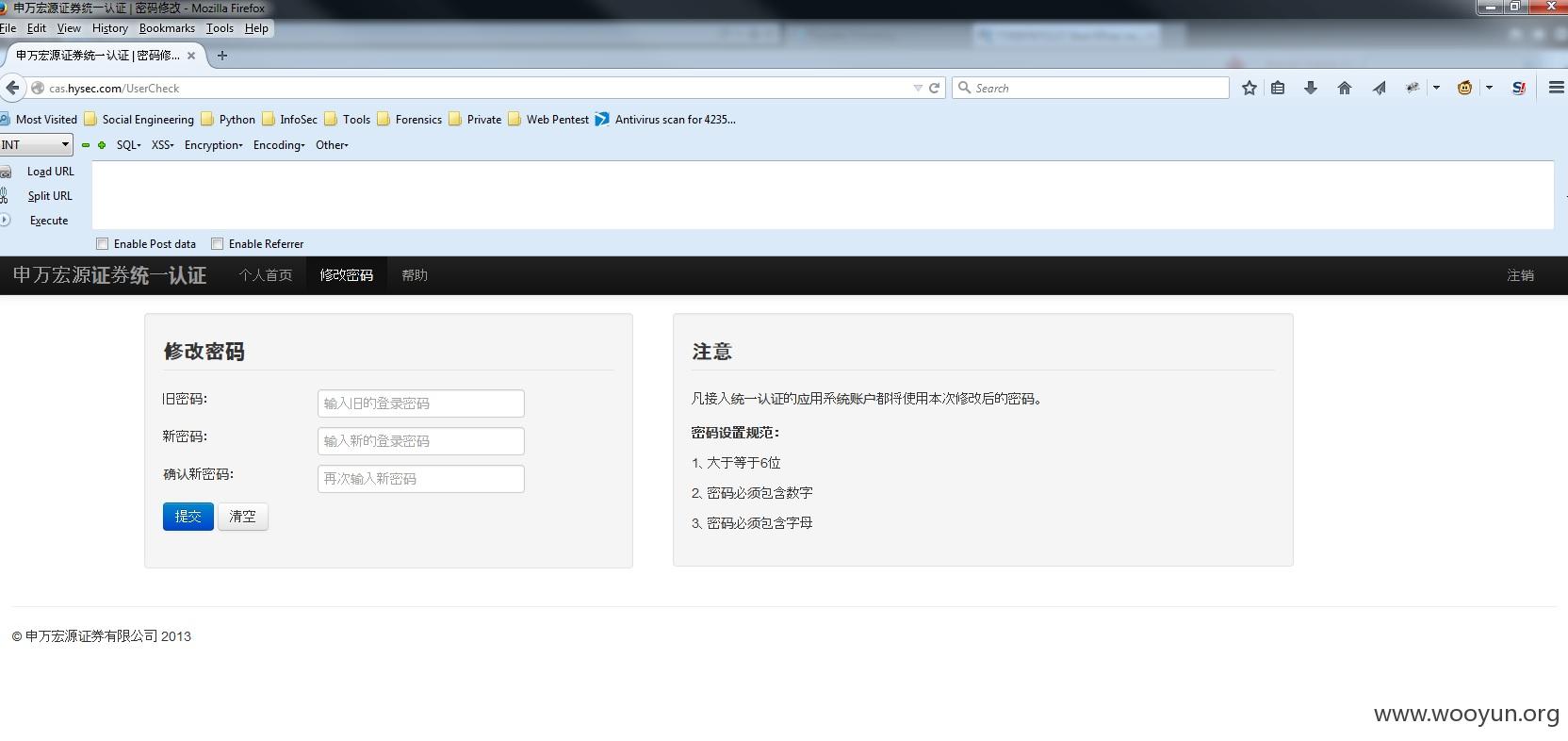Viewport: 1568px width, 741px height.
Task: Open the Edit menu
Action: click(x=37, y=28)
